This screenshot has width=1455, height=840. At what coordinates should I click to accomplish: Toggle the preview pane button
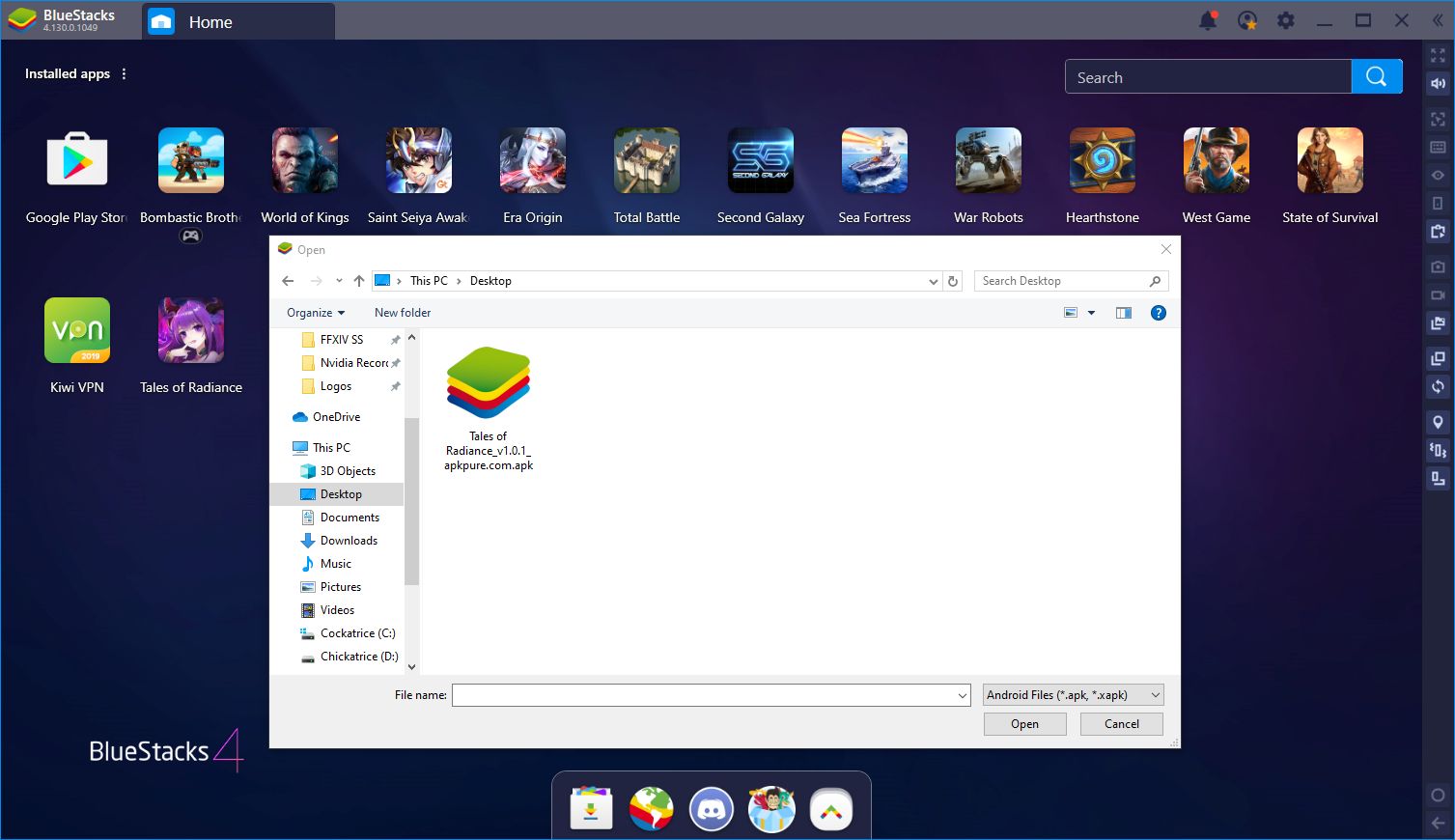(x=1123, y=313)
